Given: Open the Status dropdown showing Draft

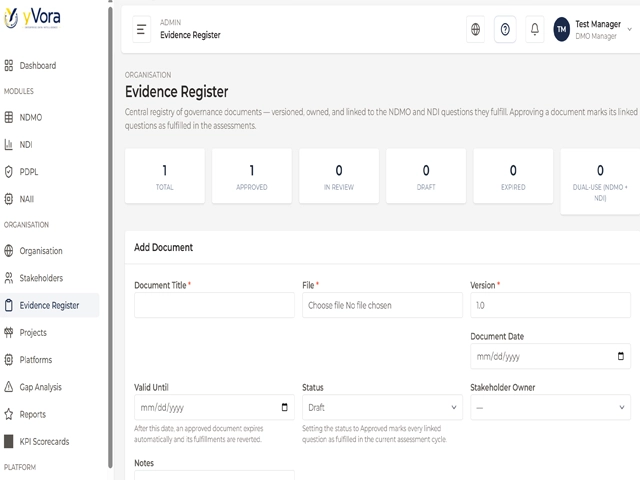Looking at the screenshot, I should click(382, 407).
